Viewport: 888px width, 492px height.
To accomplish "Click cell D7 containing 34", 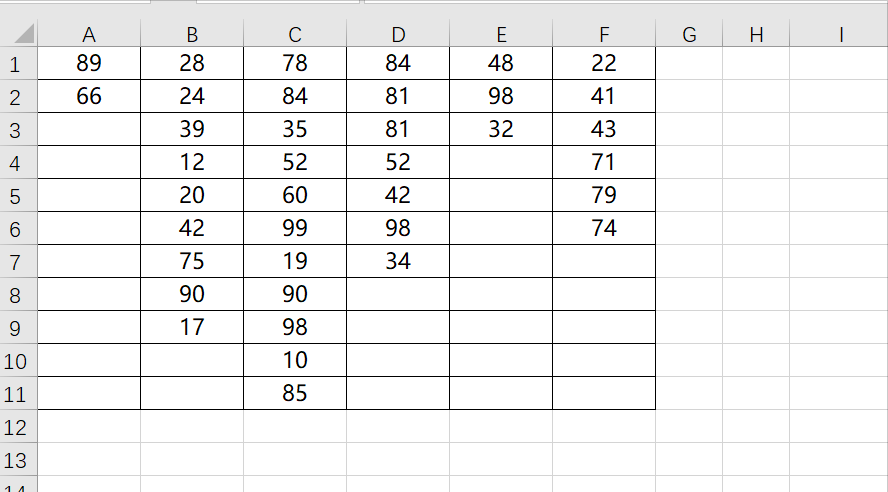I will 398,262.
